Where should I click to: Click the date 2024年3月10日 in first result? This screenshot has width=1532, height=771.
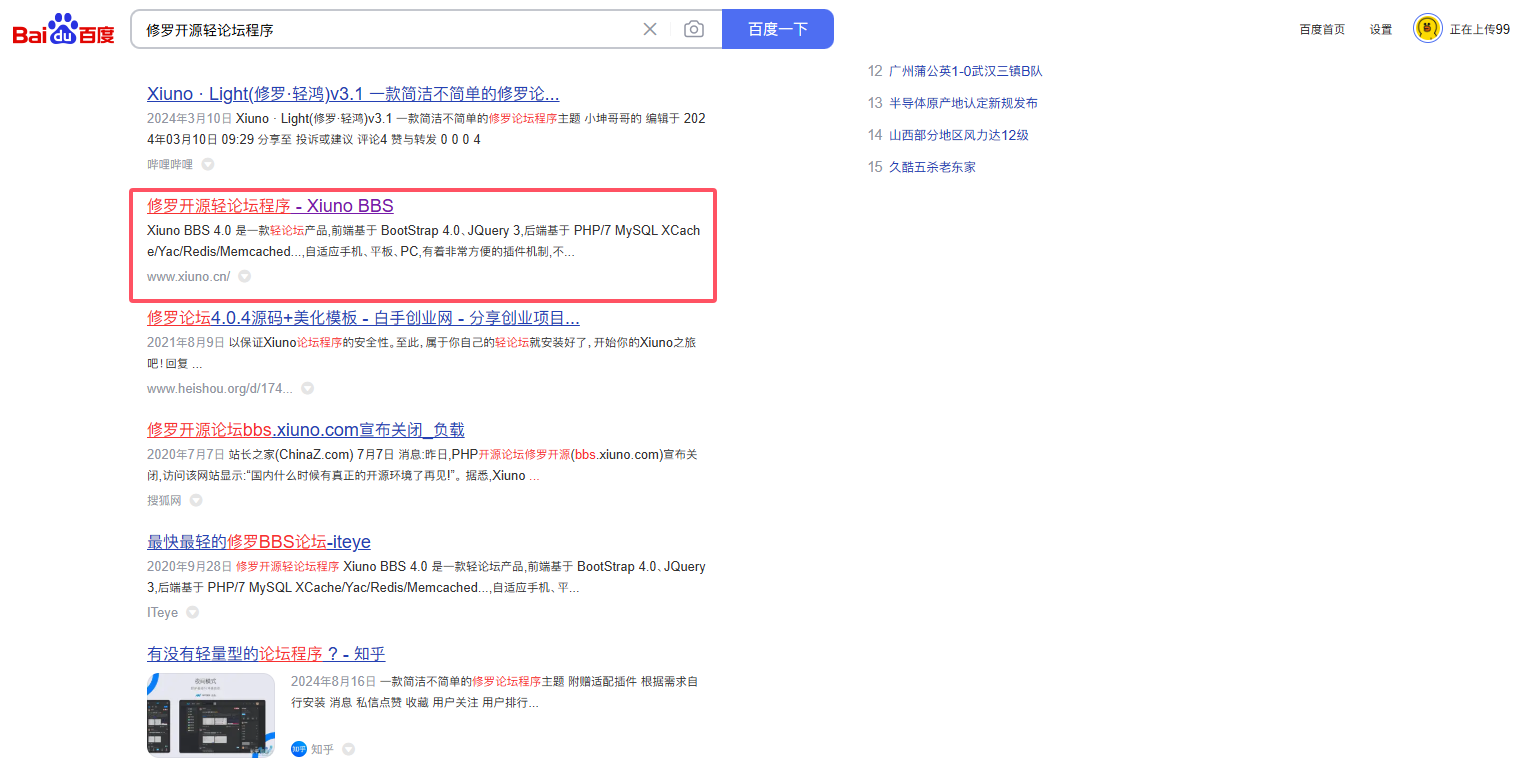tap(189, 118)
